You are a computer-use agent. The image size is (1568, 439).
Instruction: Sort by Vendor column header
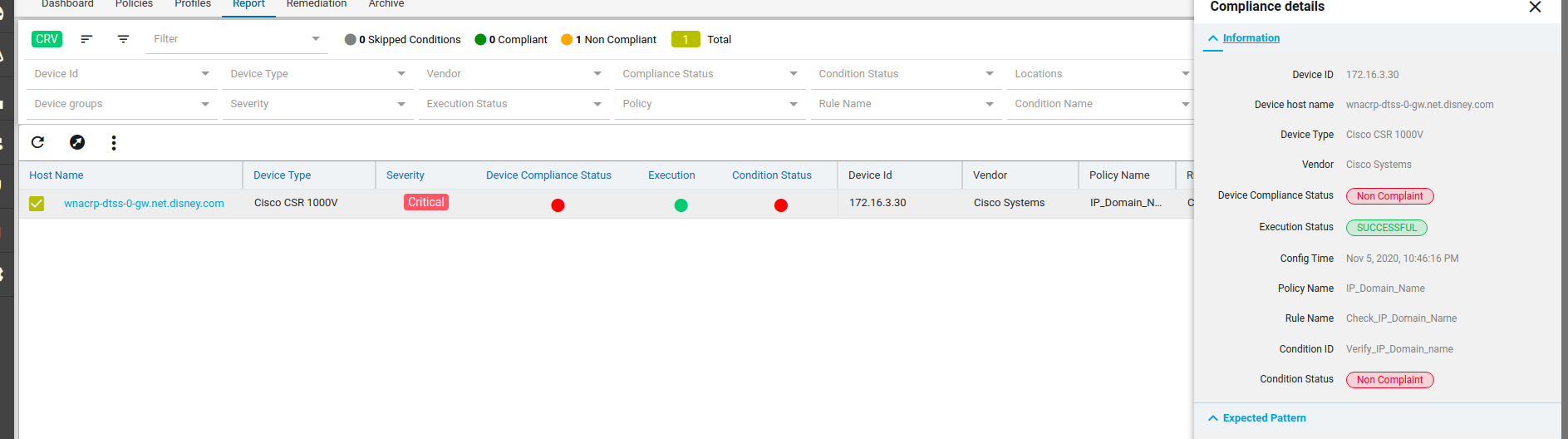(990, 175)
